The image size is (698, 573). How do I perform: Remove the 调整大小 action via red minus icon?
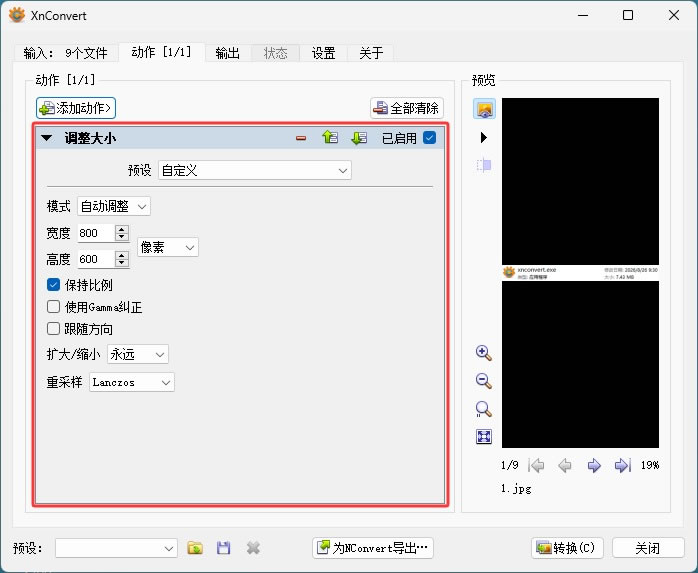tap(301, 138)
